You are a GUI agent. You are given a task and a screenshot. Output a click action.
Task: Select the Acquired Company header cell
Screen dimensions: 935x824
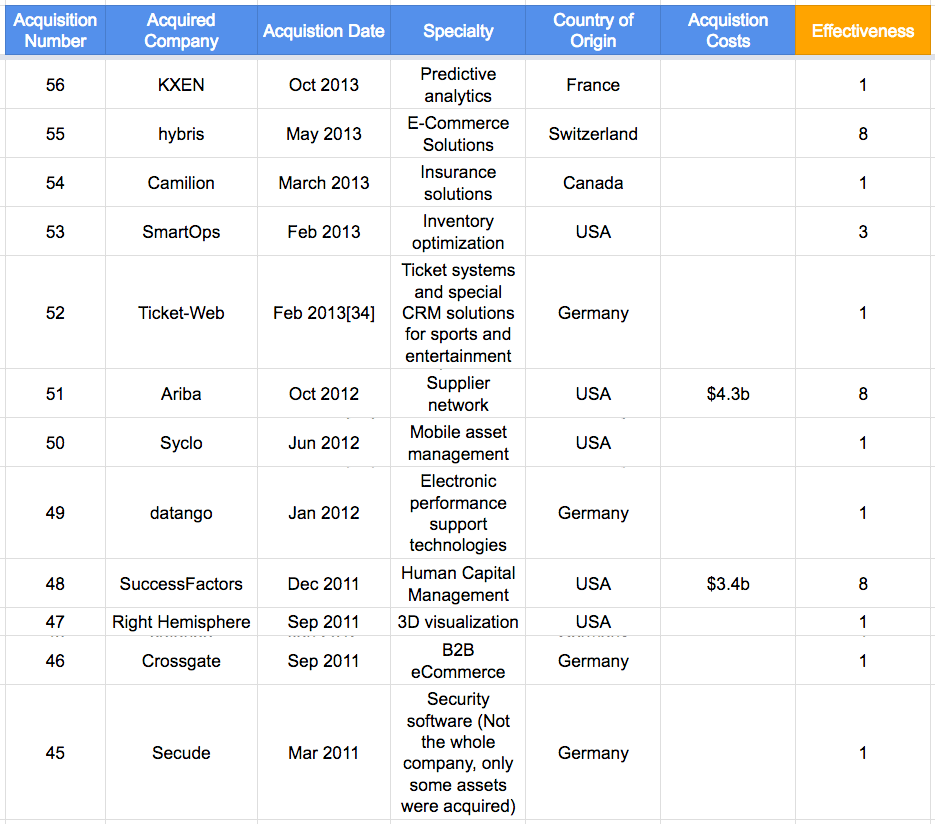click(181, 30)
